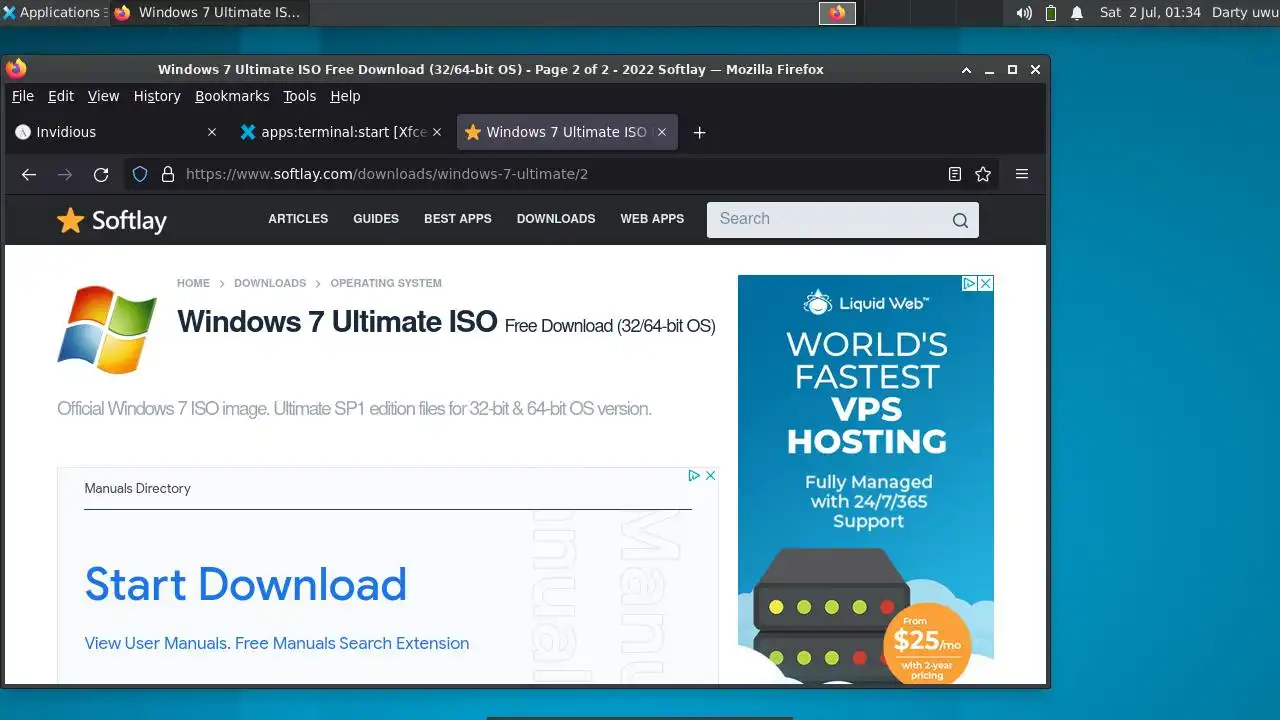
Task: Click the Windows 7 logo image
Action: coord(107,329)
